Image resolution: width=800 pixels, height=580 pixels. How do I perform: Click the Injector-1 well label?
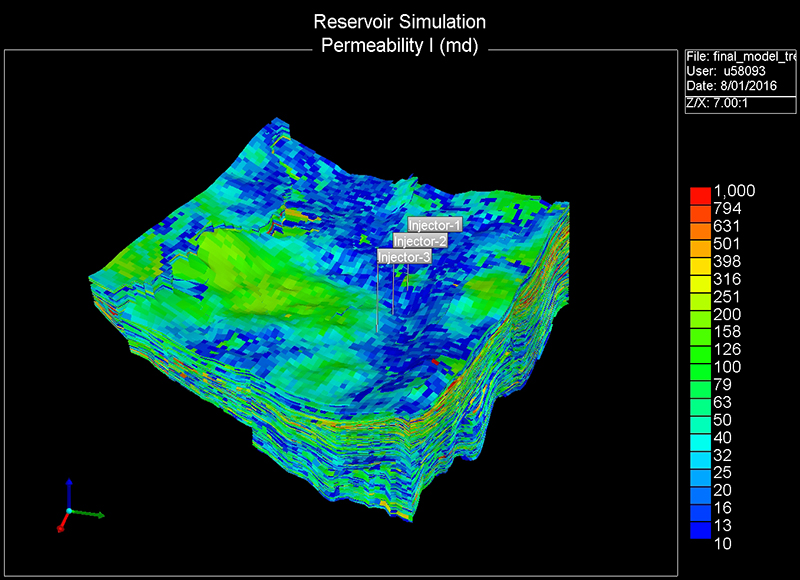pos(434,225)
